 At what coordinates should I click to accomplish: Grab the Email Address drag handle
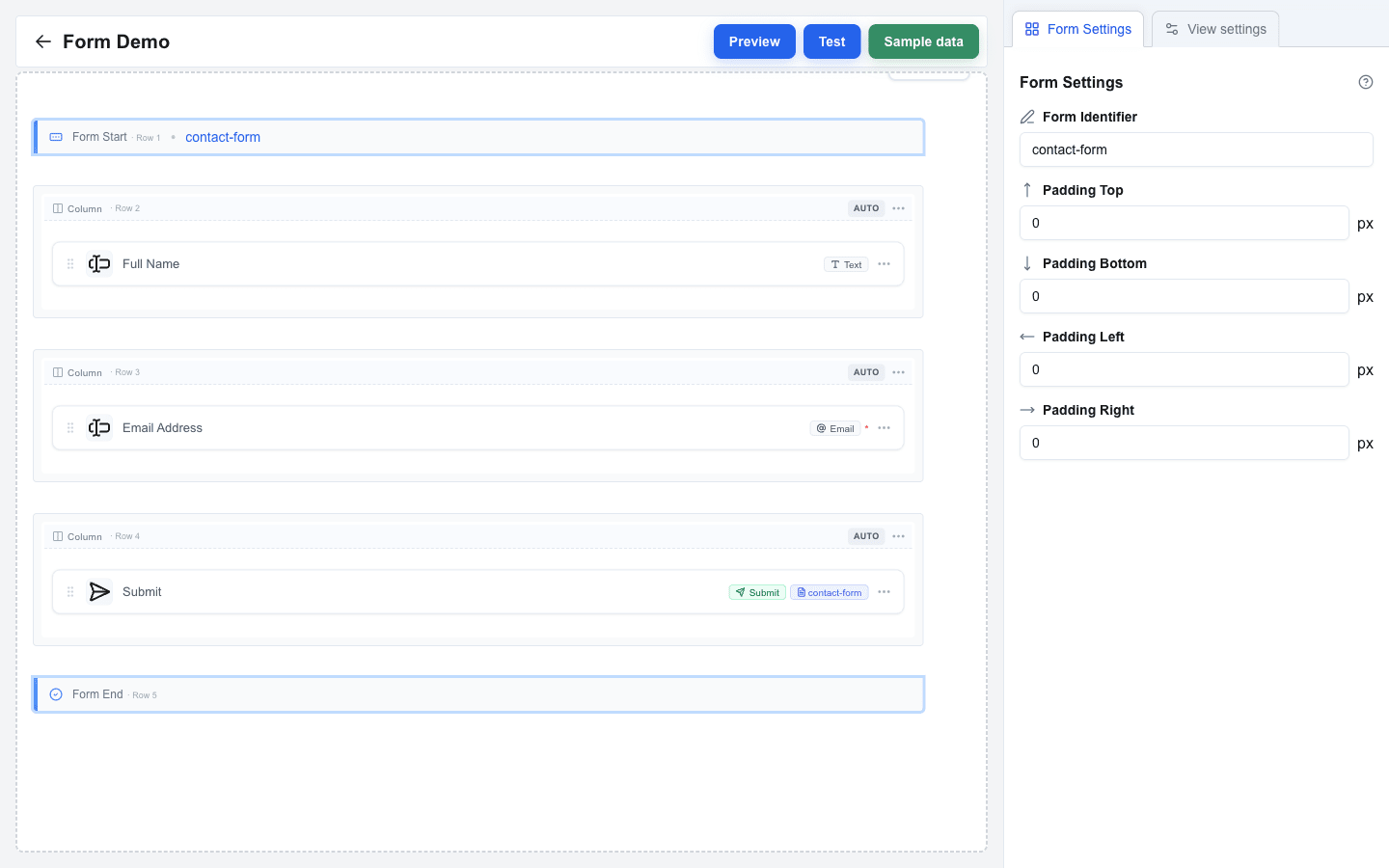tap(70, 428)
